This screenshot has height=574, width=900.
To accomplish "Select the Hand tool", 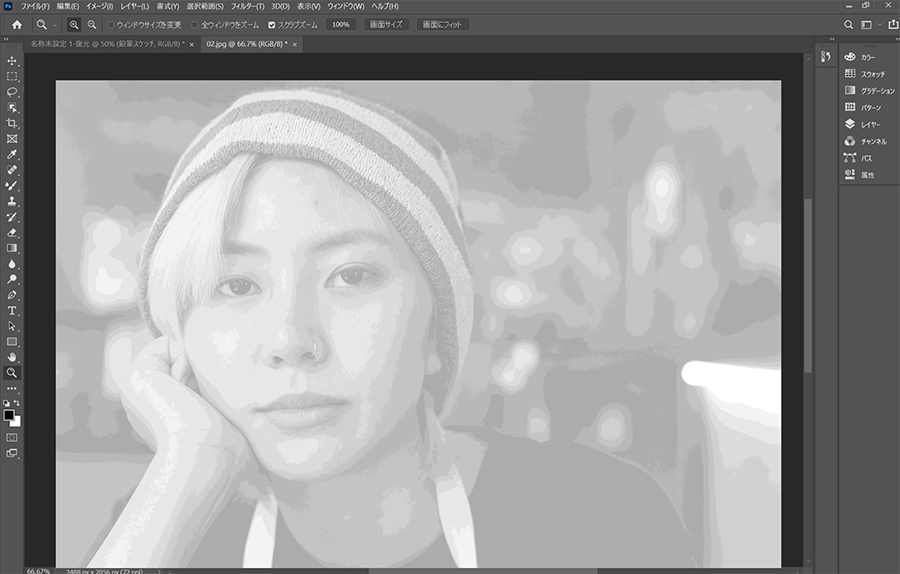I will (x=12, y=357).
